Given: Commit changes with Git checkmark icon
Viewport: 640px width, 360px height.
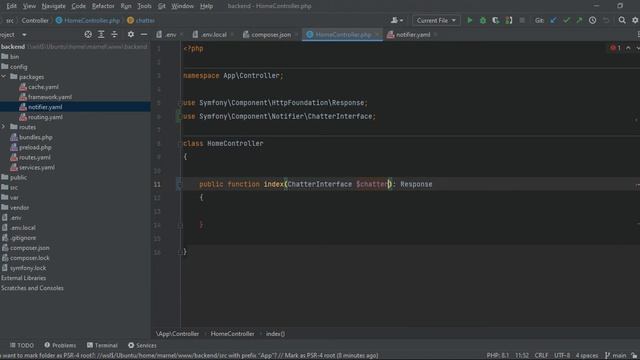Looking at the screenshot, I should point(566,20).
